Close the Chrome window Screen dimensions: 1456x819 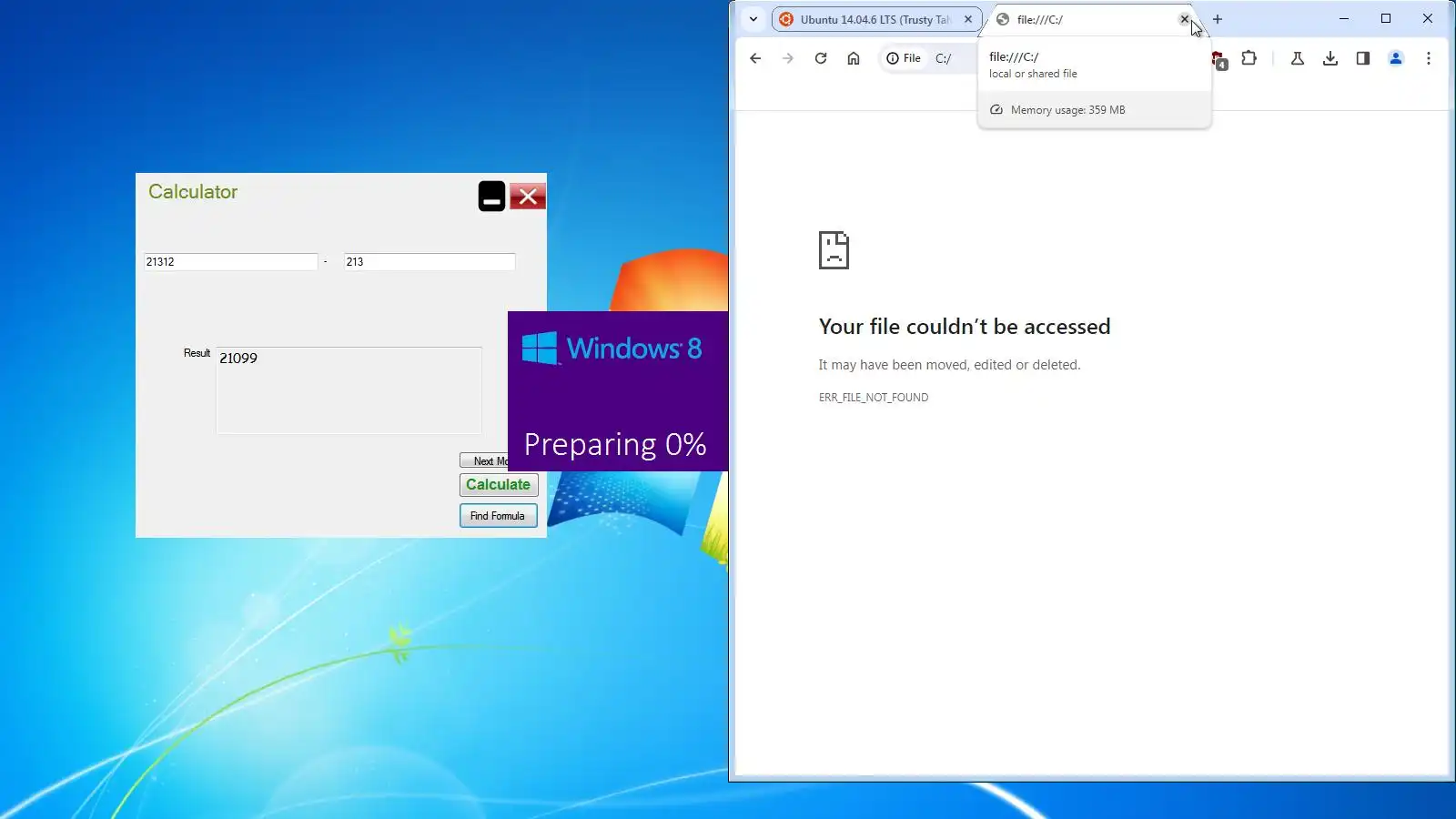[1428, 18]
